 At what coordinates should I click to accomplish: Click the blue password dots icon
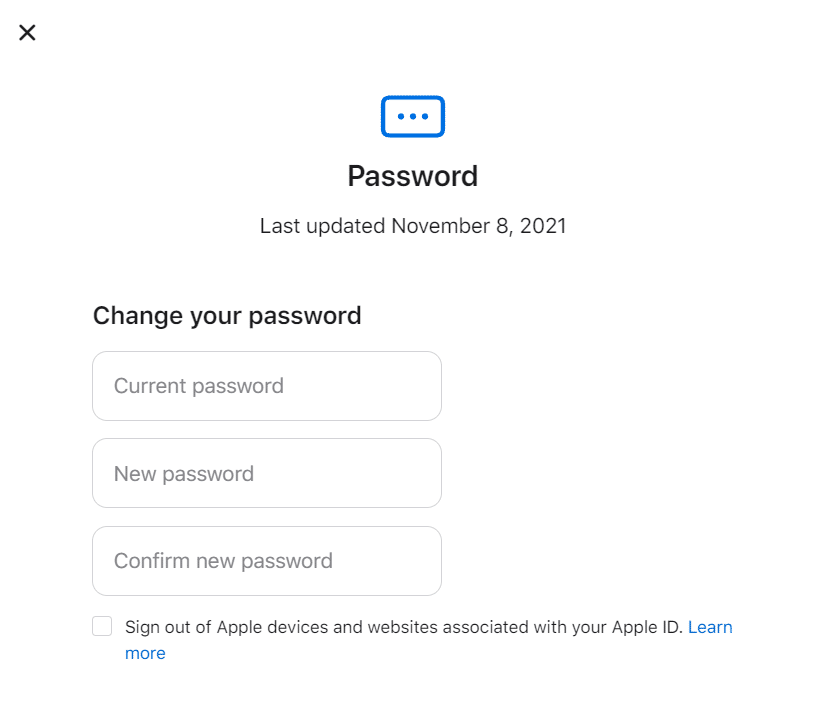(x=413, y=117)
